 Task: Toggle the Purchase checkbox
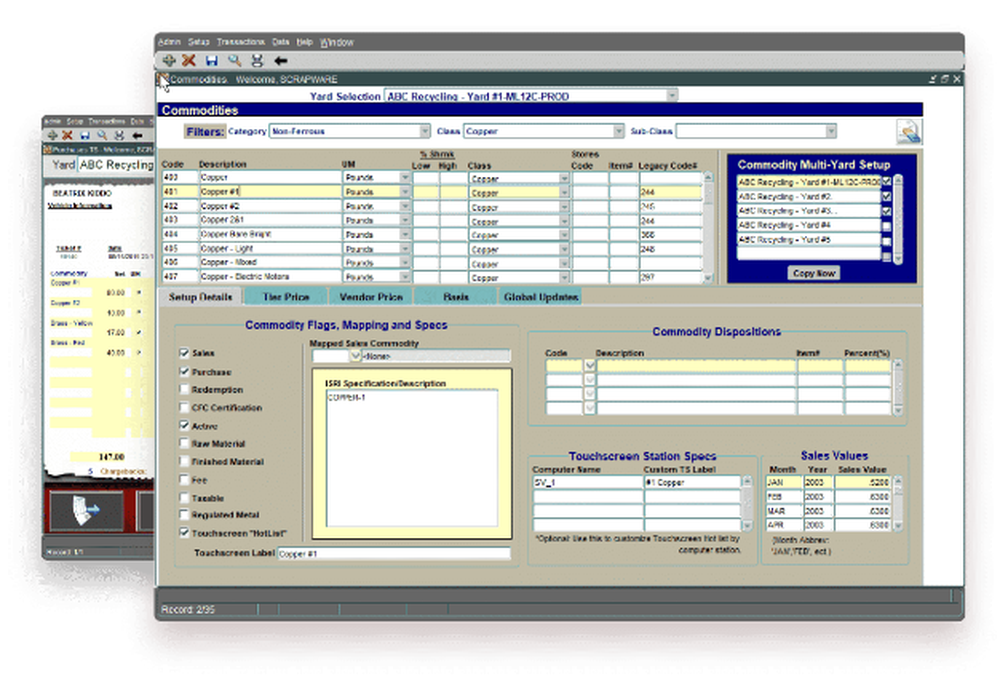click(x=184, y=371)
